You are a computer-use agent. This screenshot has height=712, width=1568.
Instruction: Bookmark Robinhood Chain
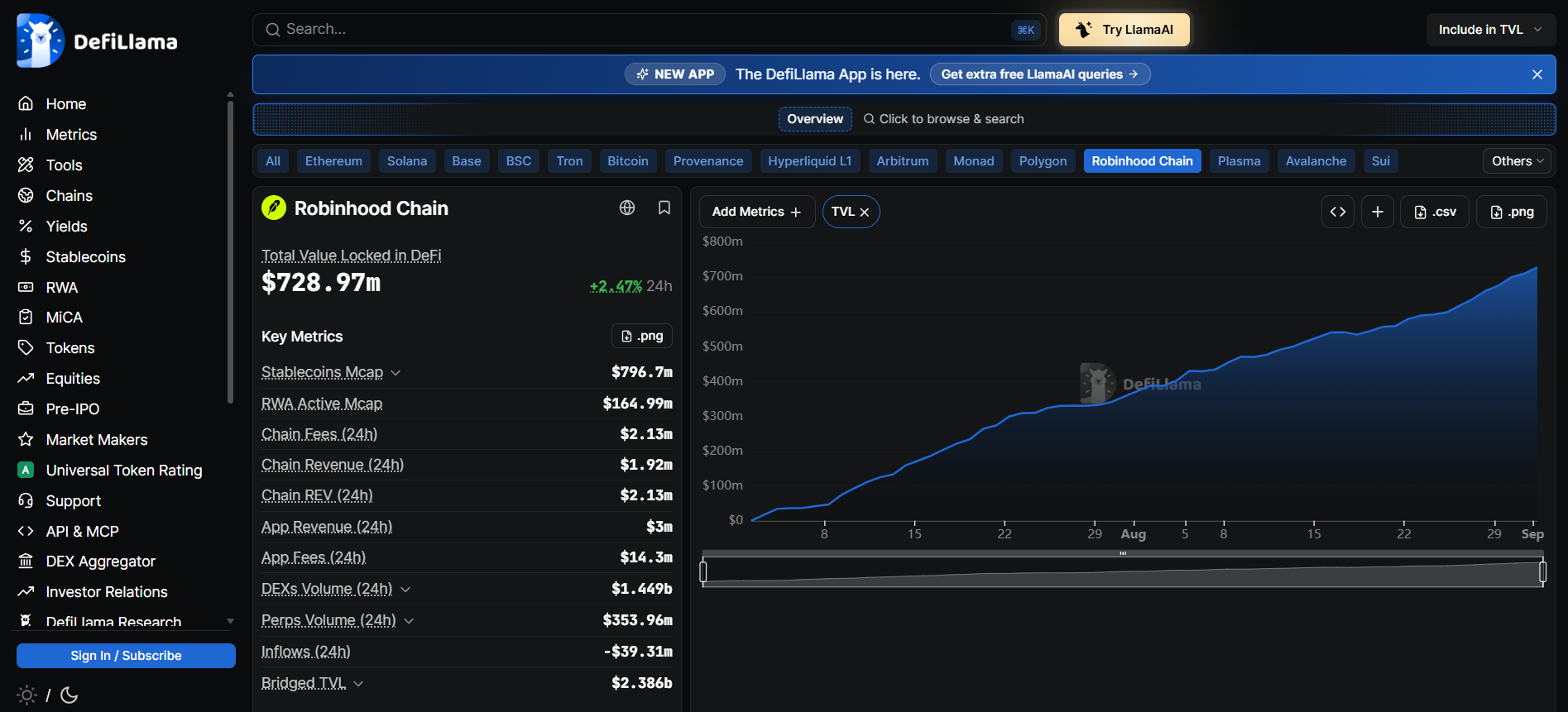click(x=664, y=208)
